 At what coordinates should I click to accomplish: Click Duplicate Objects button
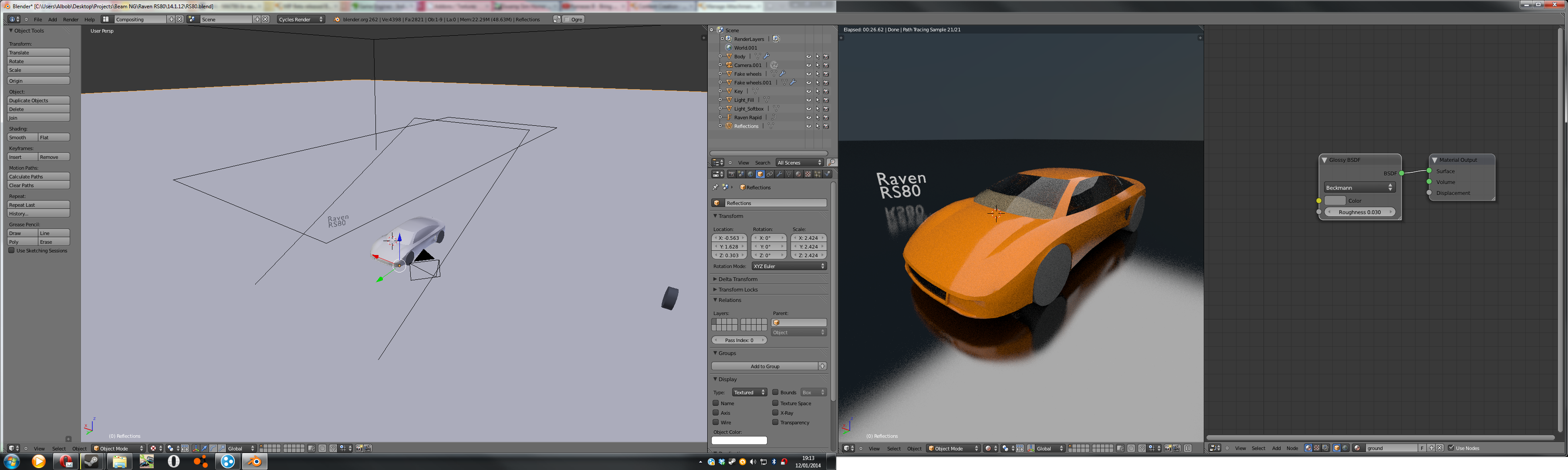click(x=38, y=101)
